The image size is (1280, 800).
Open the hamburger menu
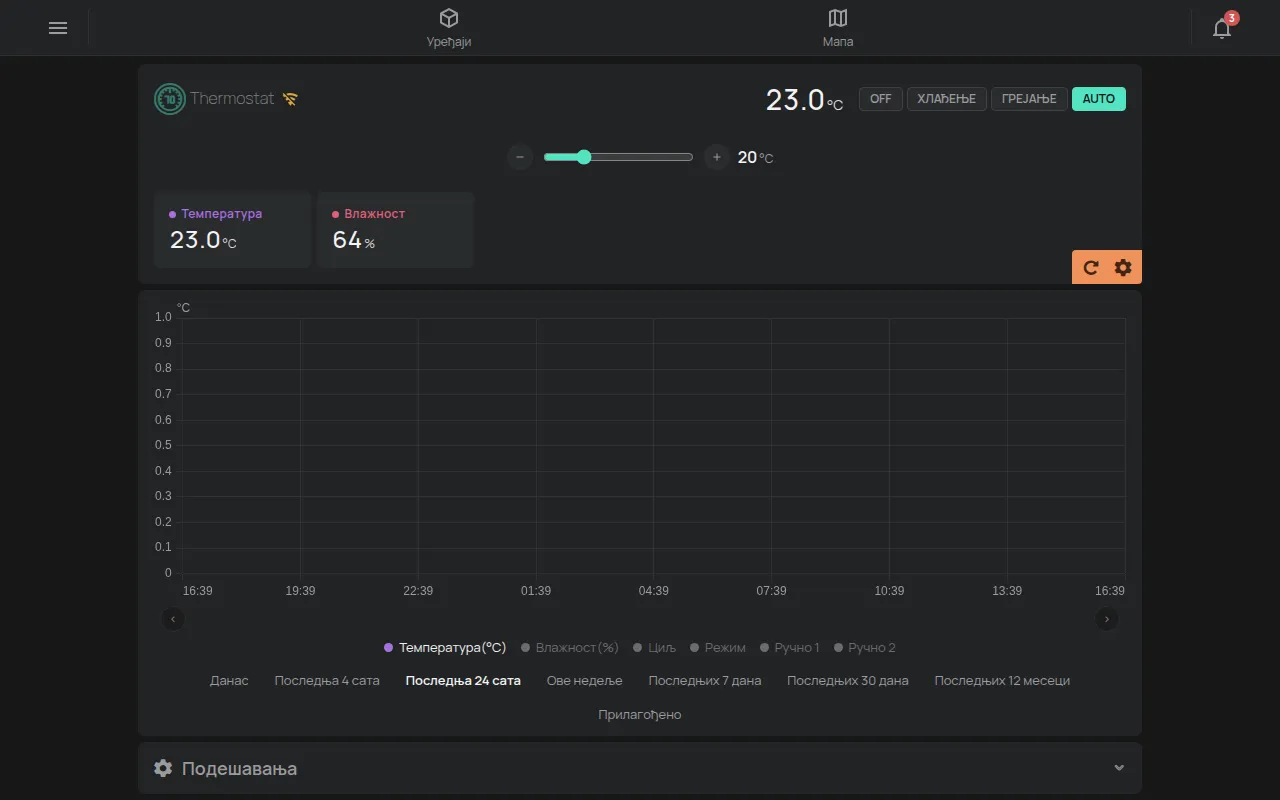tap(58, 28)
